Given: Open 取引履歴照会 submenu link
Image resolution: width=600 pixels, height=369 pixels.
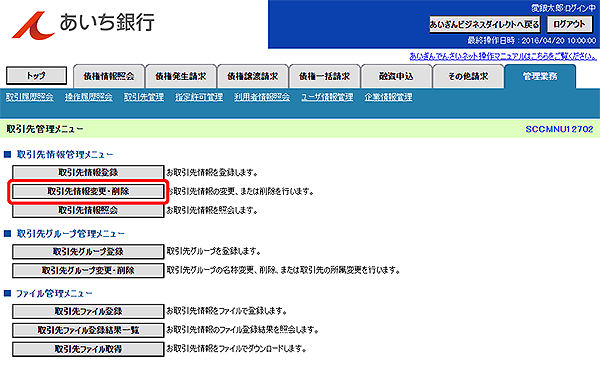Looking at the screenshot, I should click(x=29, y=97).
